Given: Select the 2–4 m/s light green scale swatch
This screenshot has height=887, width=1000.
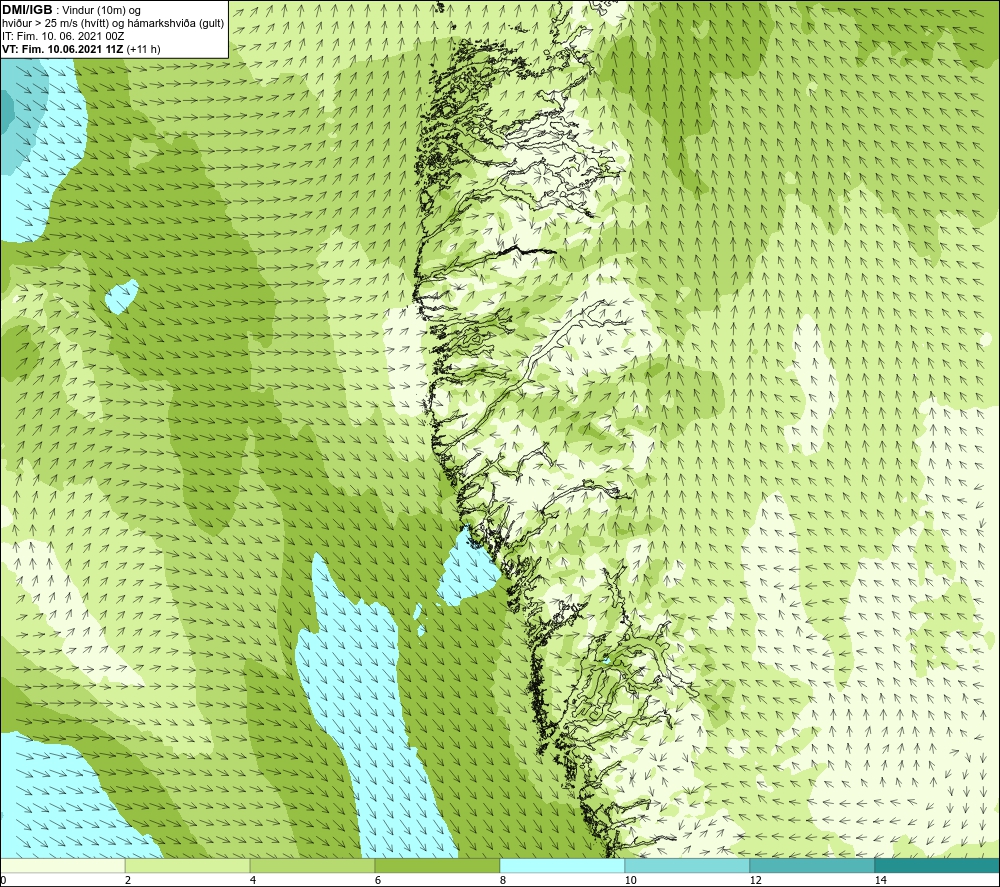Looking at the screenshot, I should tap(188, 866).
